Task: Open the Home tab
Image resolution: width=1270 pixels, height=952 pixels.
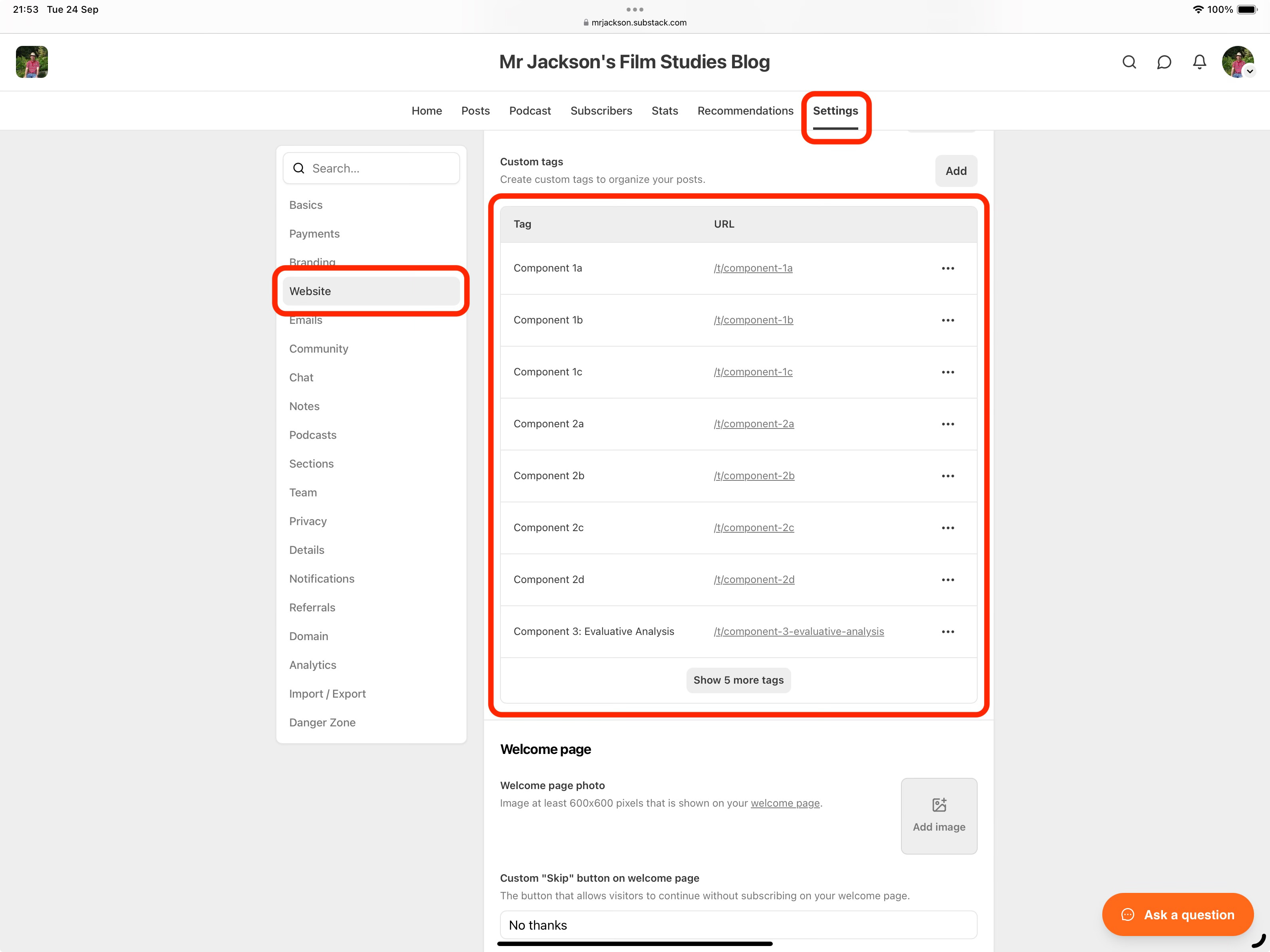Action: point(427,111)
